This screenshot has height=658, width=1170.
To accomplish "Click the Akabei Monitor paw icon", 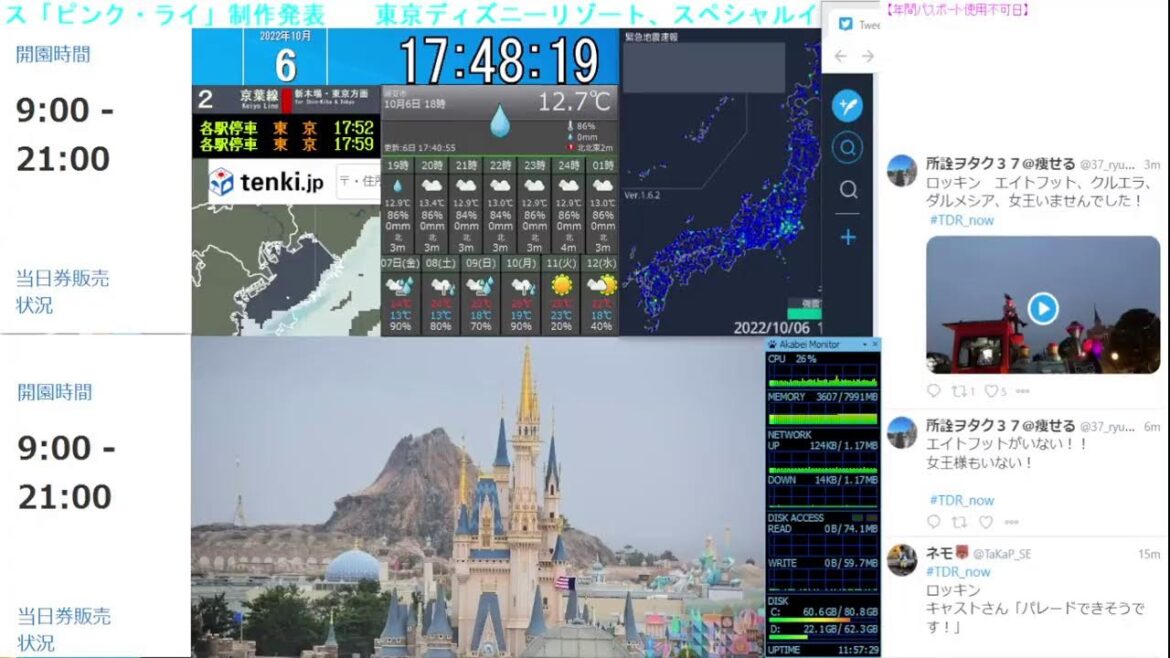I will pos(772,345).
